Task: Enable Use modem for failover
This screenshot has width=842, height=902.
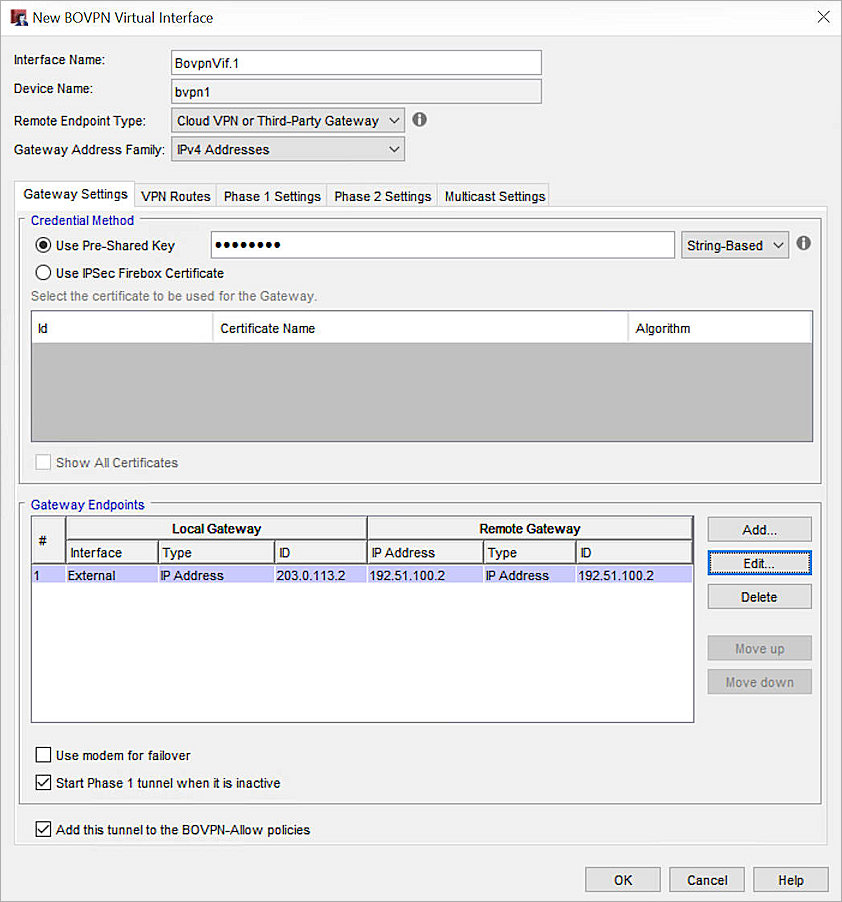Action: coord(43,755)
